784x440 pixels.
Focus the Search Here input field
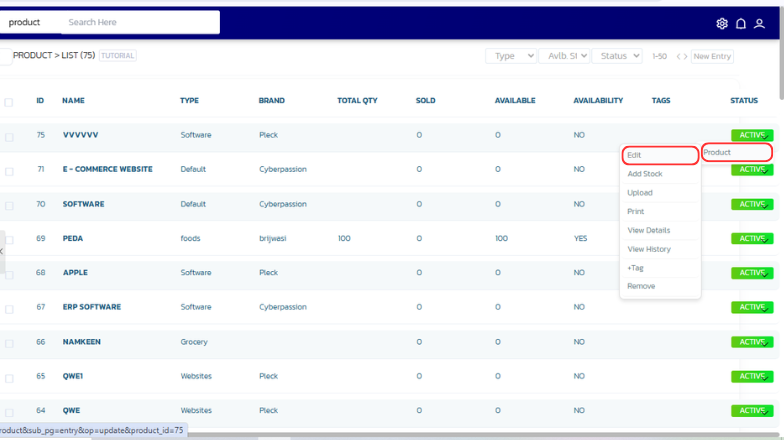click(140, 22)
